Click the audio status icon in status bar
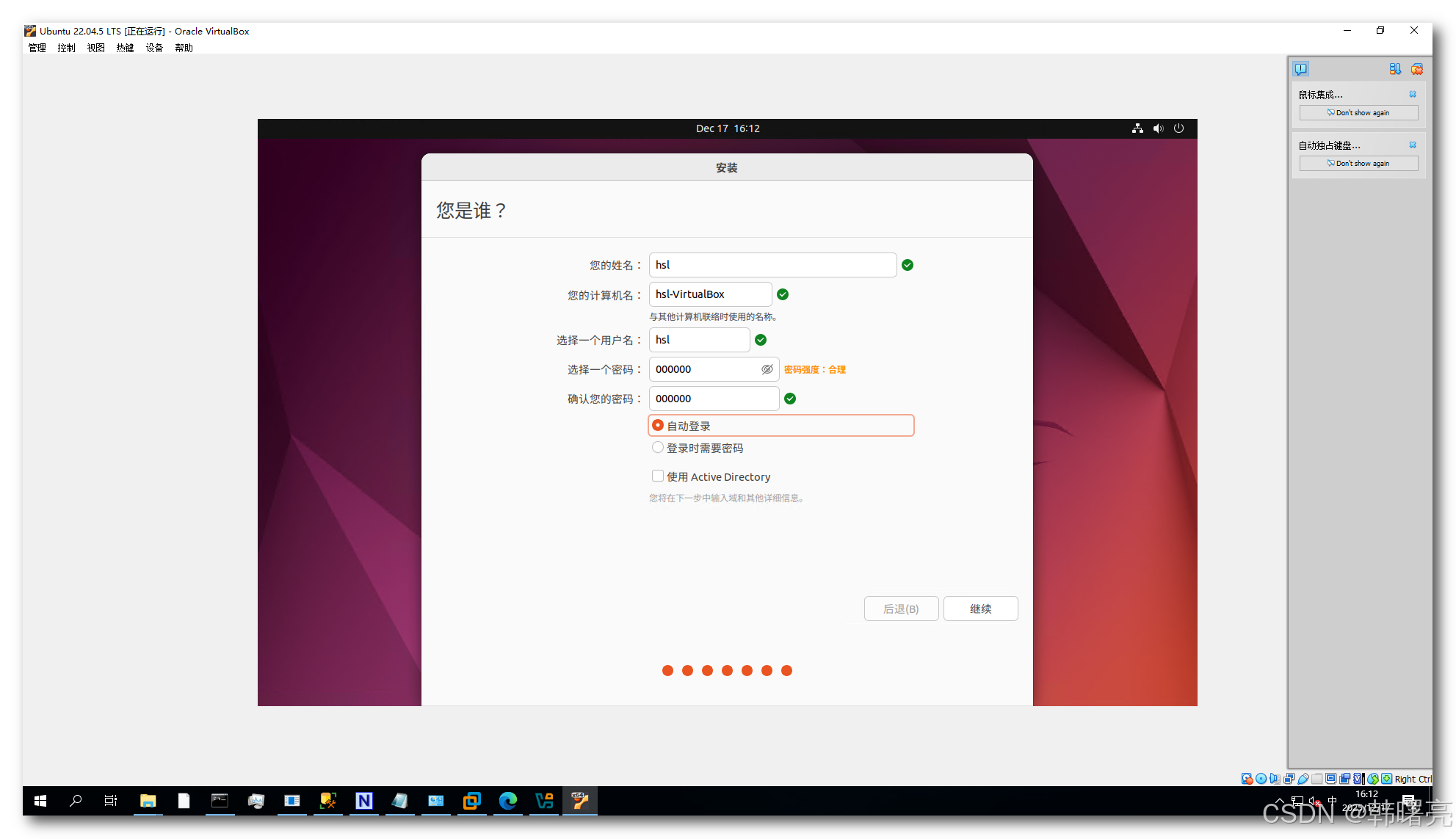Screen dimensions: 1456x839 pos(1275,779)
